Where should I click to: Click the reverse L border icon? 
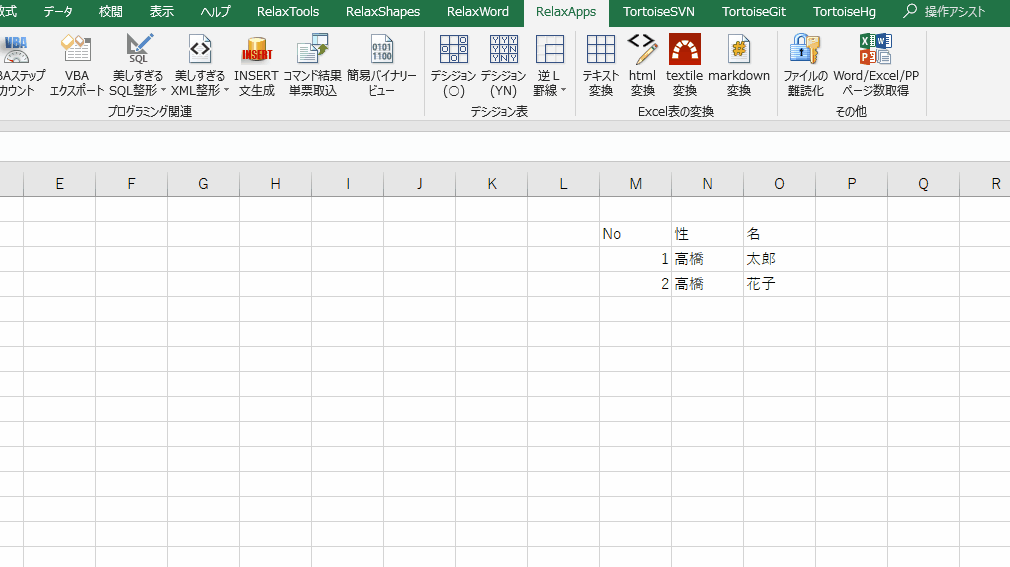[x=549, y=50]
